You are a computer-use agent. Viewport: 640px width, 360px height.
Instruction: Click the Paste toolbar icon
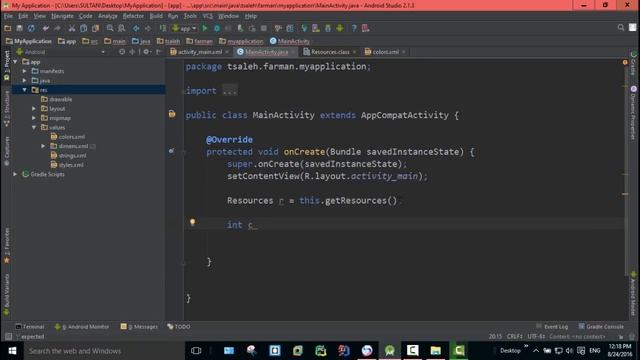96,28
